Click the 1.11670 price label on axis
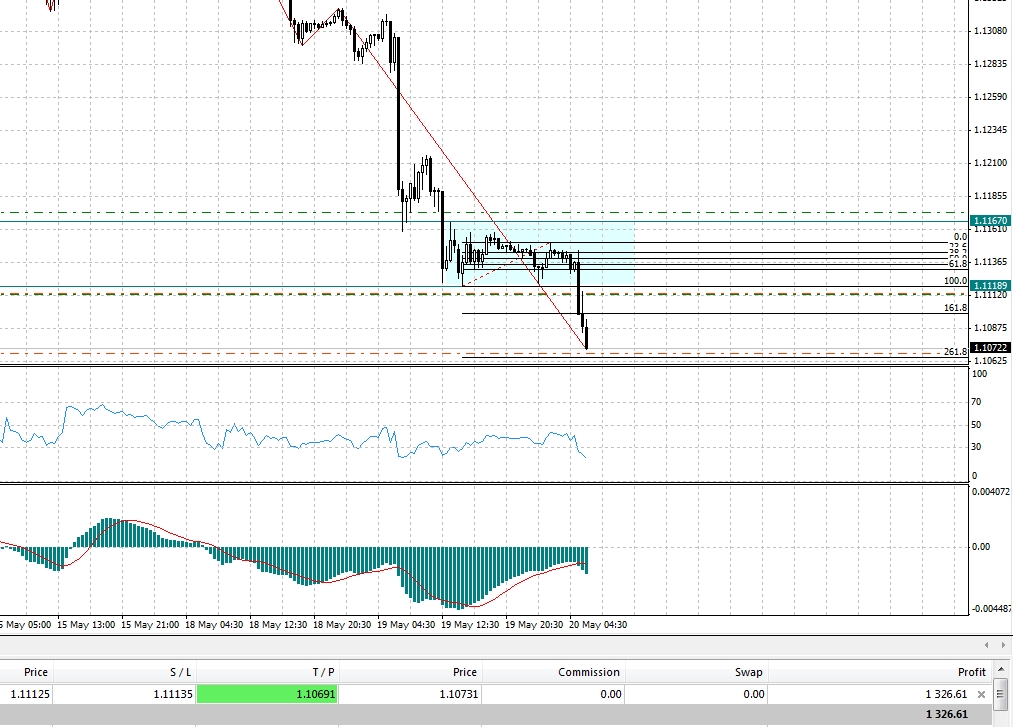The height and width of the screenshot is (727, 1013). tap(990, 220)
